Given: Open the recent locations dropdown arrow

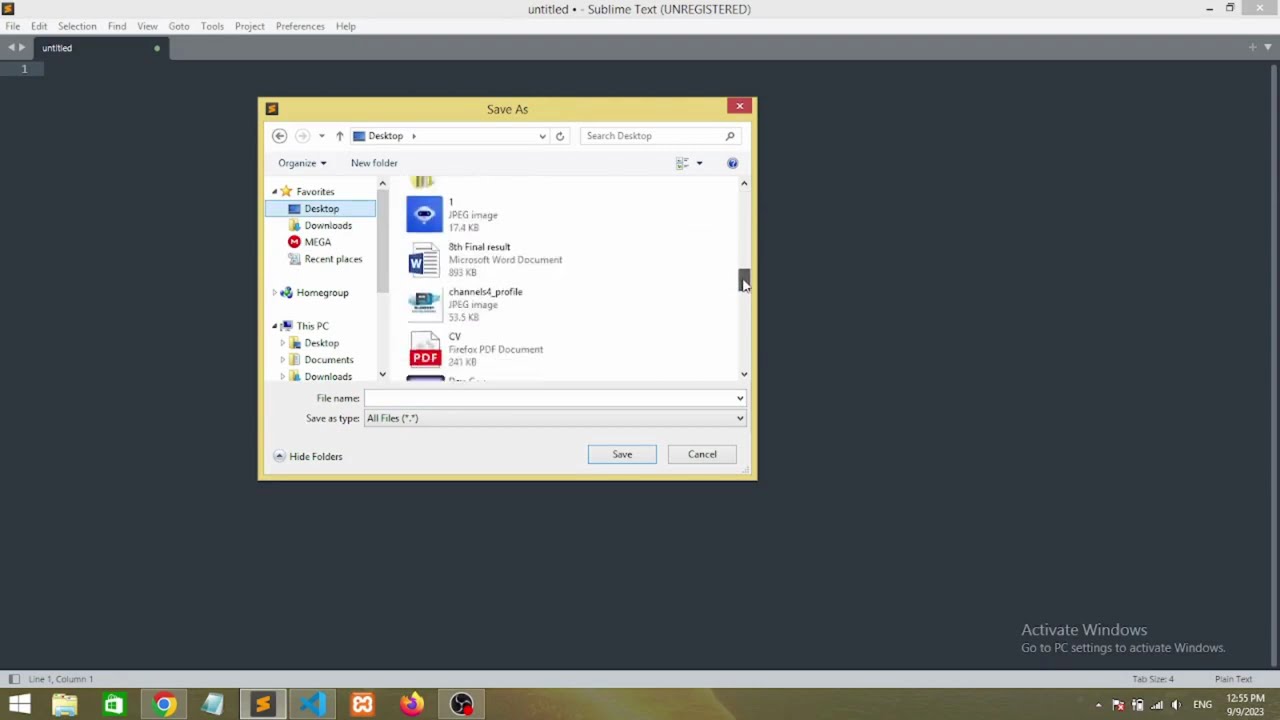Looking at the screenshot, I should pyautogui.click(x=321, y=136).
